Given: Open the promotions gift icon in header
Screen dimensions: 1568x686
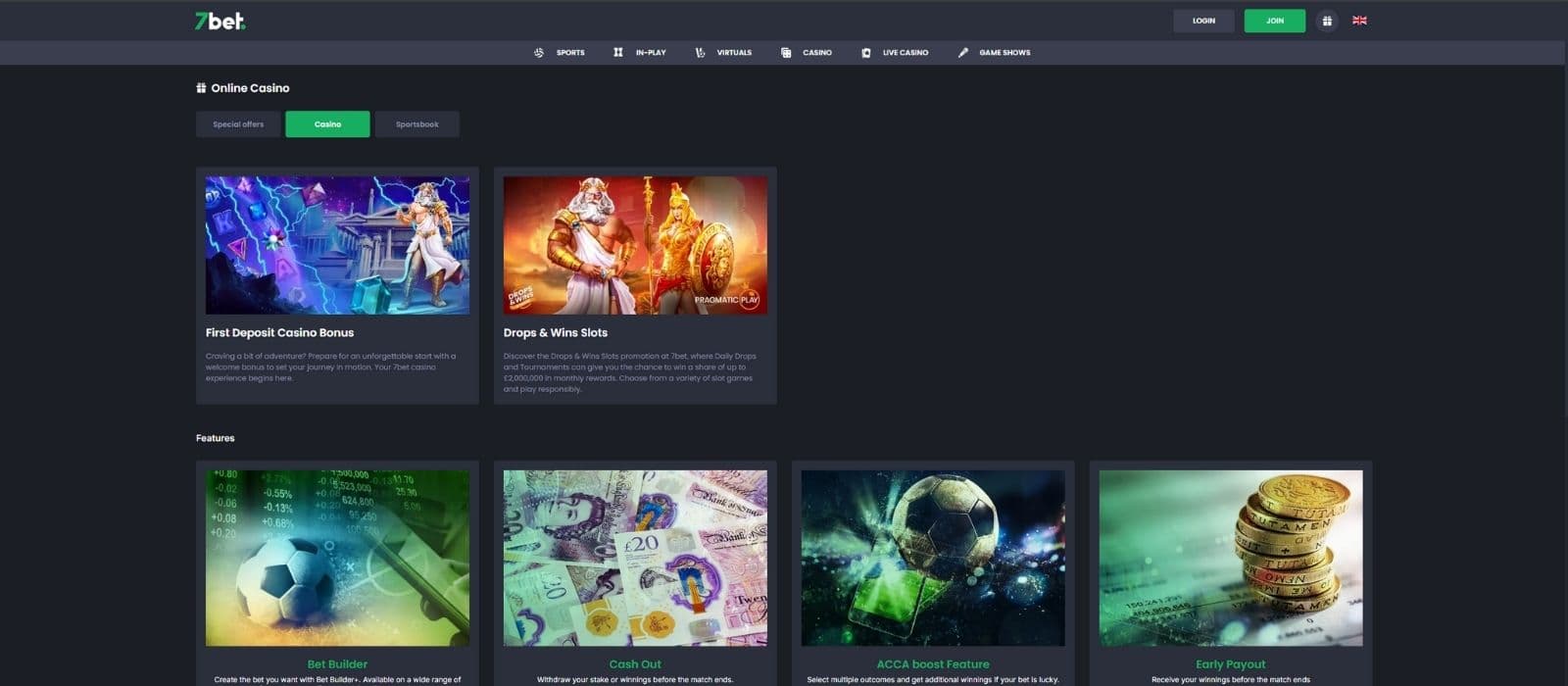Looking at the screenshot, I should 1327,21.
